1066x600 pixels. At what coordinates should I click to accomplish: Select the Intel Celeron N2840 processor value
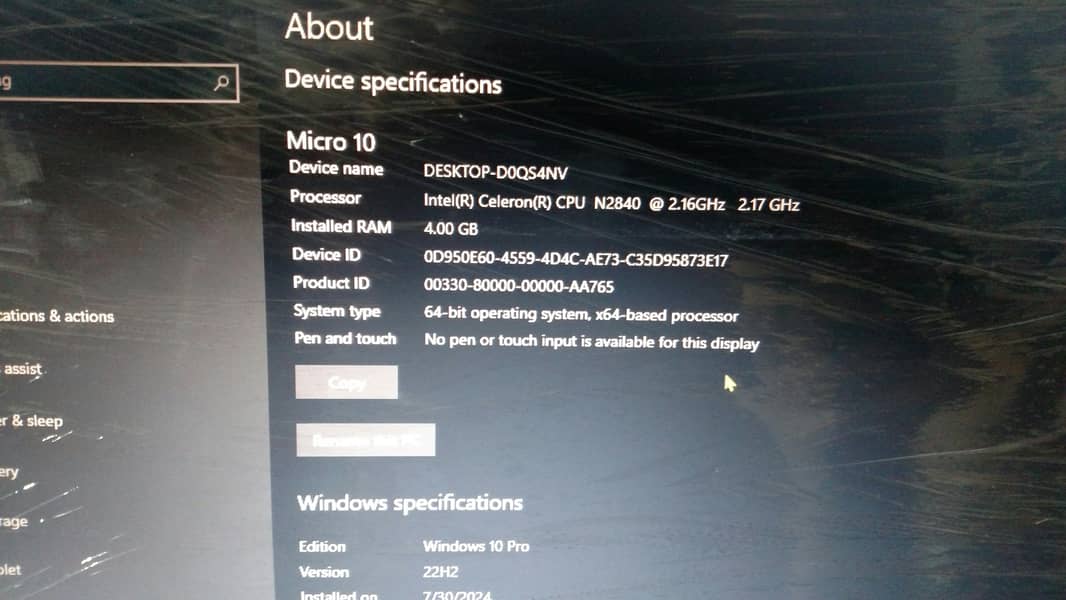(x=611, y=202)
